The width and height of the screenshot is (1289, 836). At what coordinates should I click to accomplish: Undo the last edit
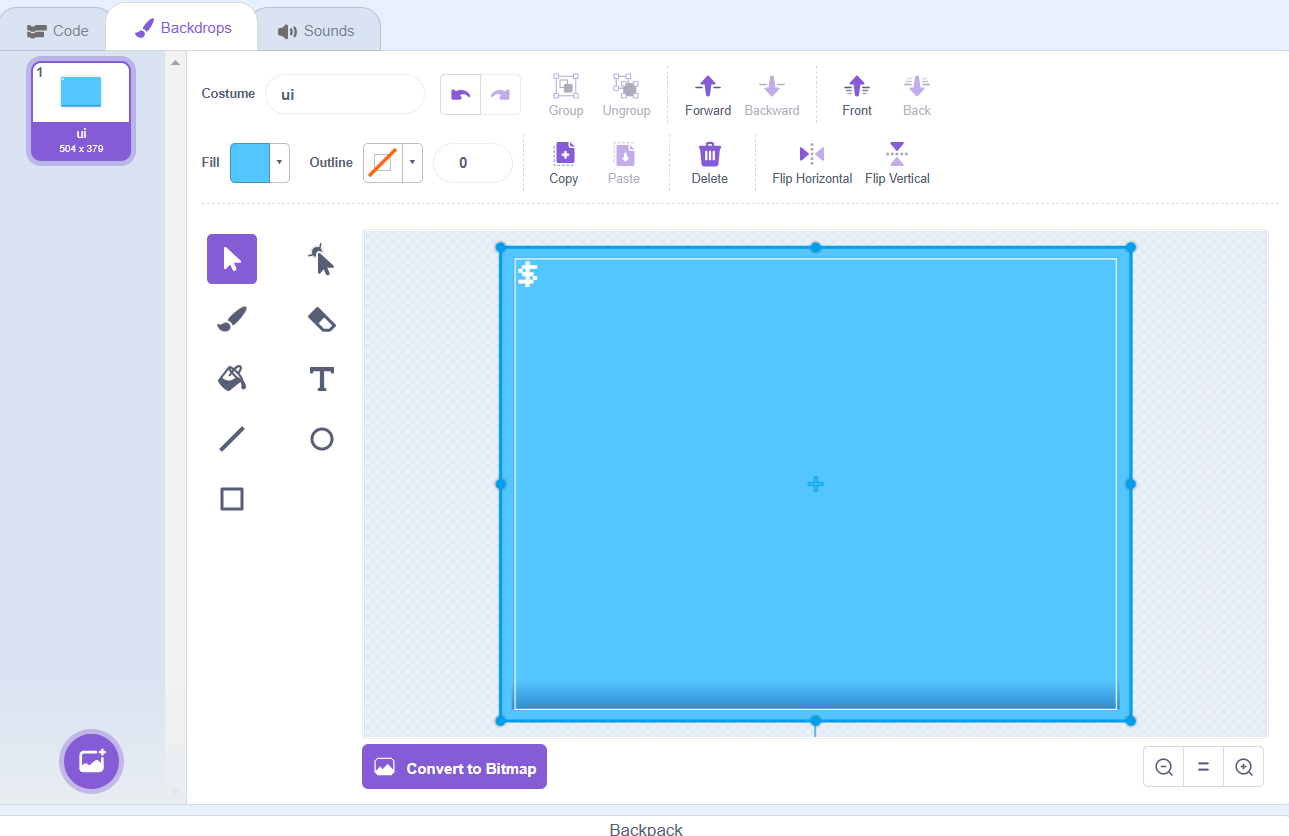(460, 94)
